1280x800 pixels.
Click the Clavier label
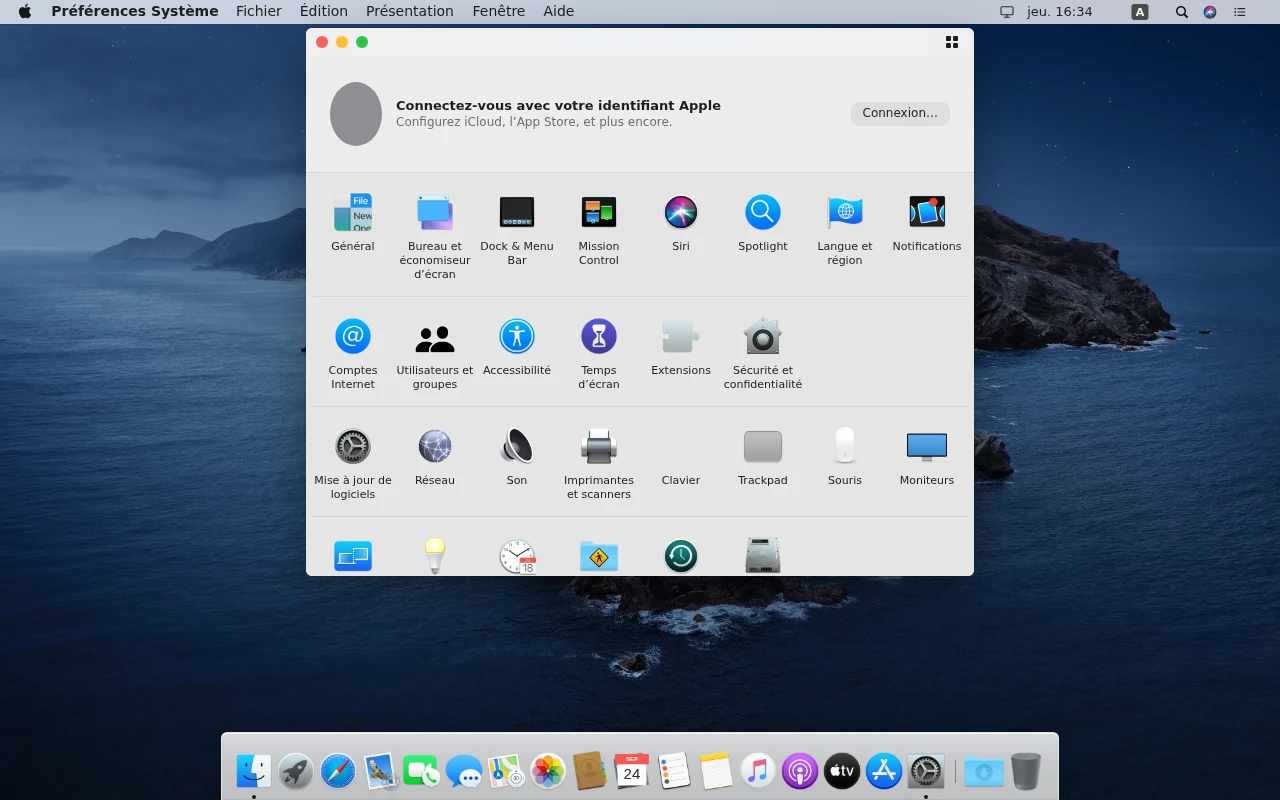tap(681, 480)
